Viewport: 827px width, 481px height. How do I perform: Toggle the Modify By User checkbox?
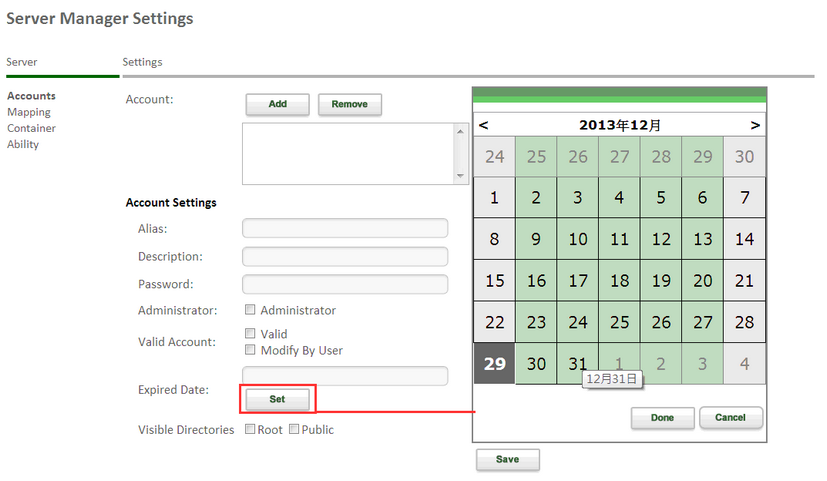[x=251, y=350]
